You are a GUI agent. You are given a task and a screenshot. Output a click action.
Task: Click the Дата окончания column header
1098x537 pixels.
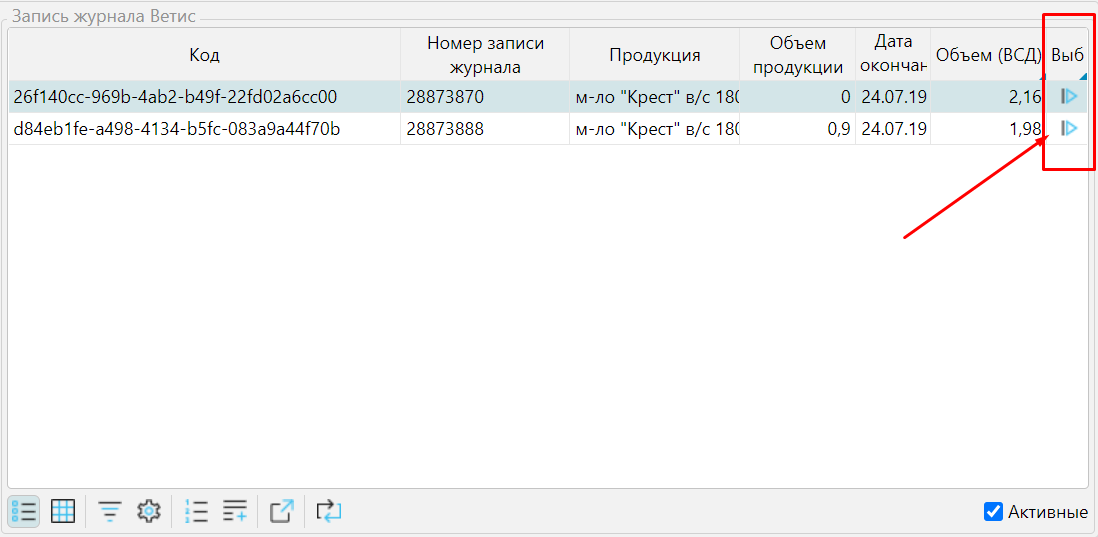tap(892, 55)
